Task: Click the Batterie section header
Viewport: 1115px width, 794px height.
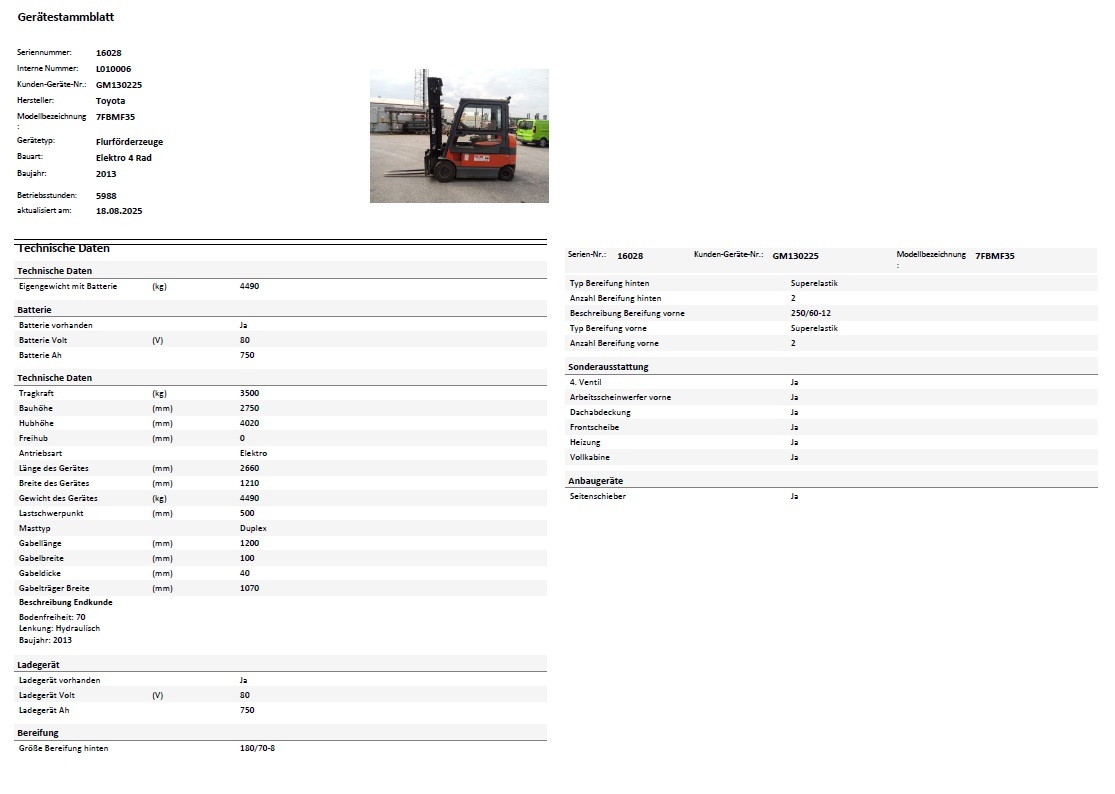Action: 34,310
